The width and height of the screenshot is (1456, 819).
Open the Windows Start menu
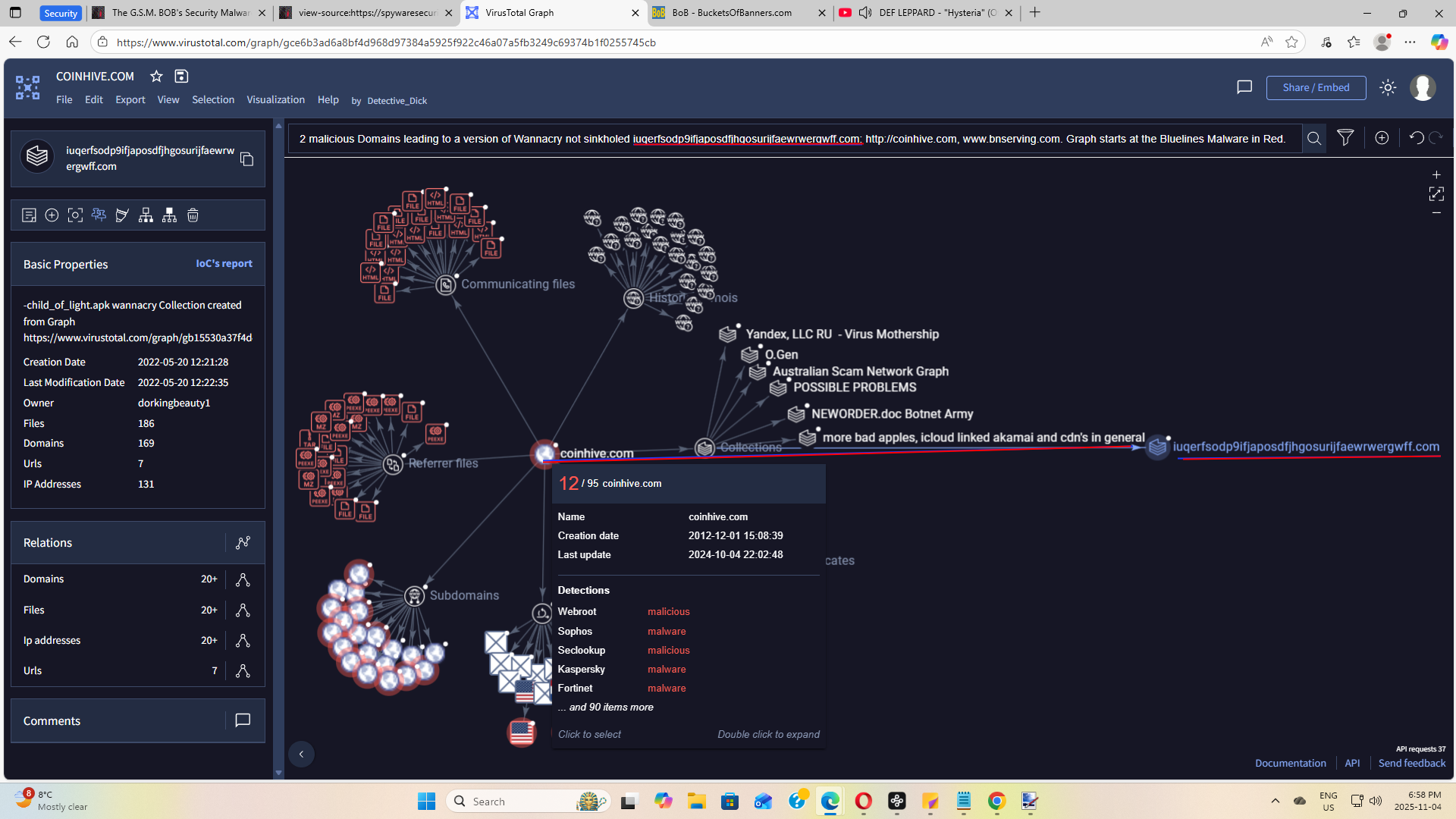(x=426, y=802)
